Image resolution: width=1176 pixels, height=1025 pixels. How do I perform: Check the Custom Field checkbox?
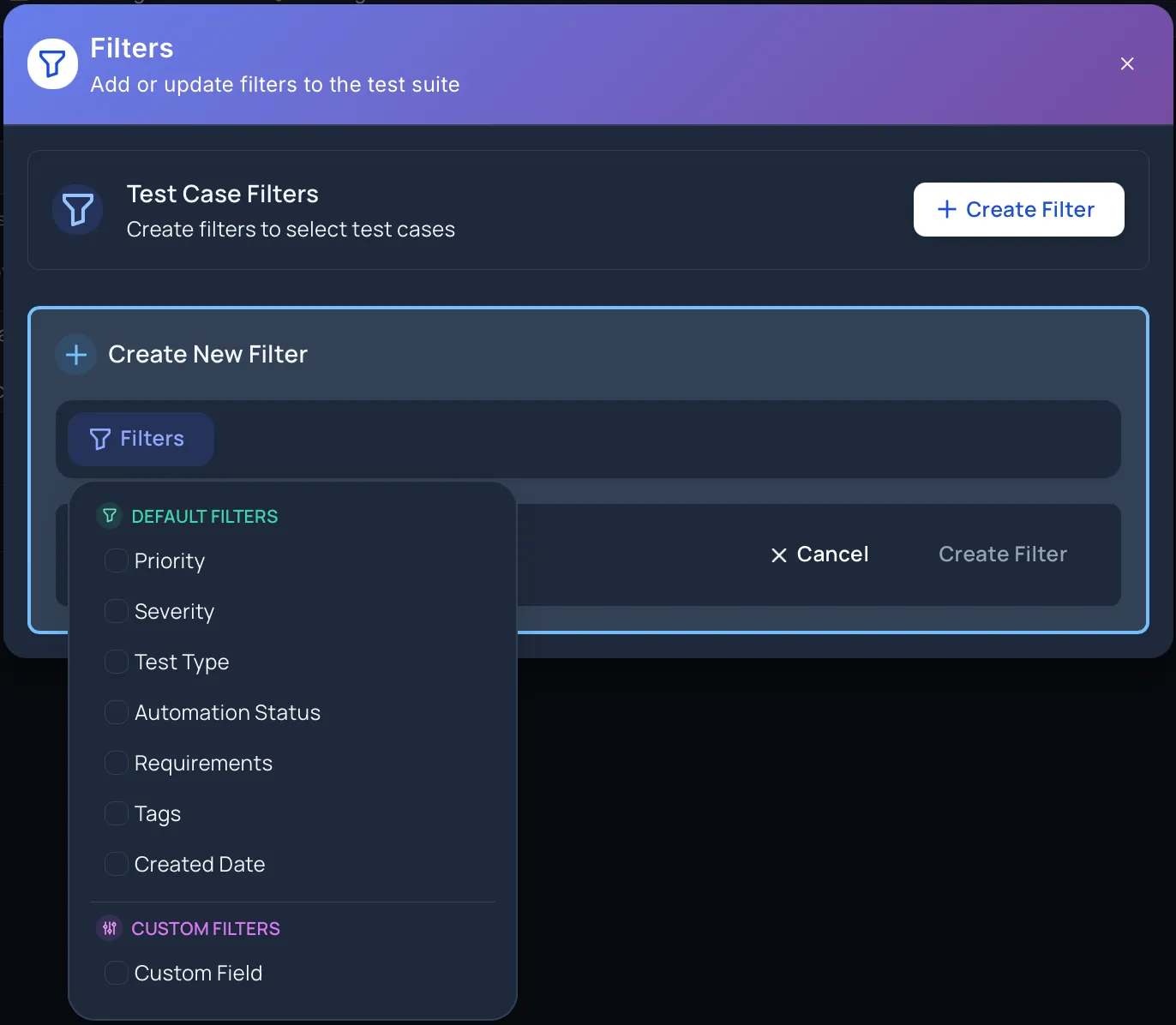(116, 973)
